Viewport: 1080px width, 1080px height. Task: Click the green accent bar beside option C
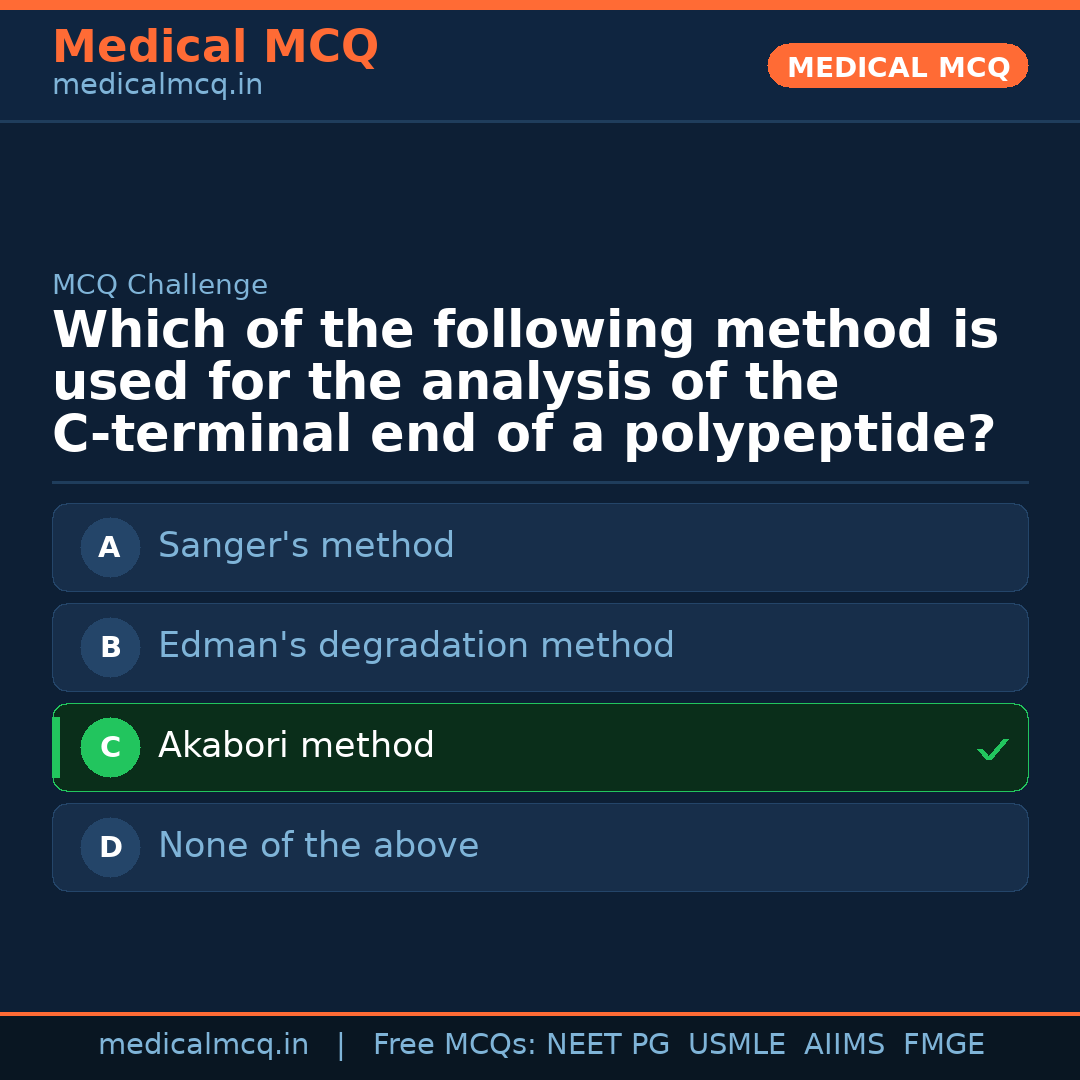pos(56,747)
